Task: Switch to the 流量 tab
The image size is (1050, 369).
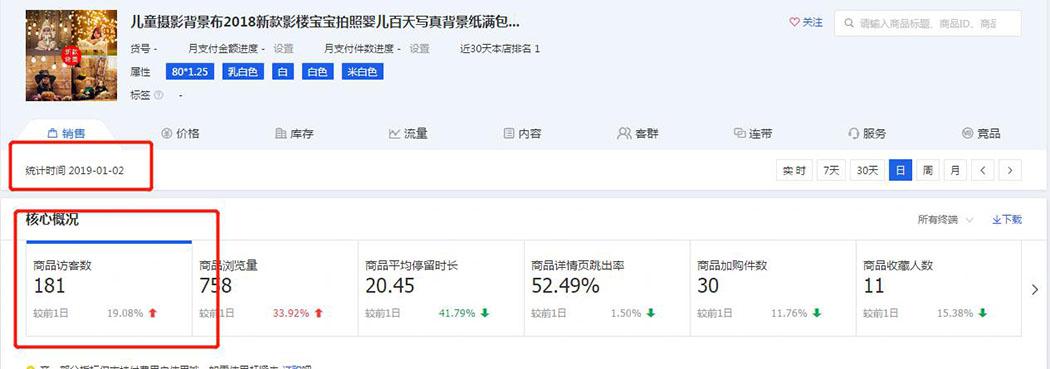Action: (x=408, y=133)
